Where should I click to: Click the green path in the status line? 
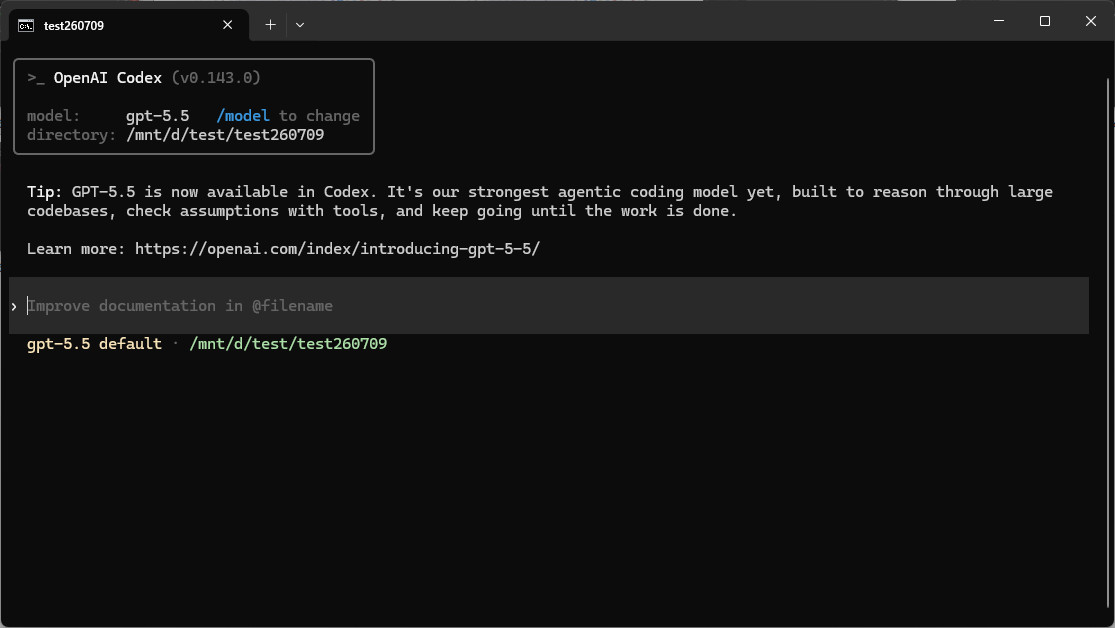pyautogui.click(x=288, y=344)
